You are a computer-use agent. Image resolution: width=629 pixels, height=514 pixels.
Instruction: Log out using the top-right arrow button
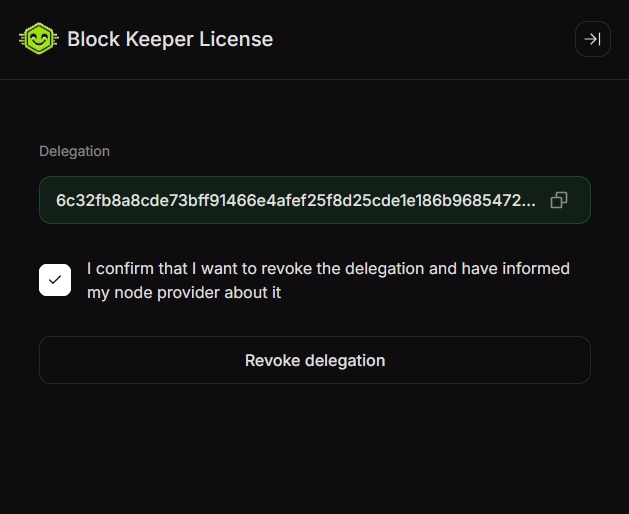[592, 39]
